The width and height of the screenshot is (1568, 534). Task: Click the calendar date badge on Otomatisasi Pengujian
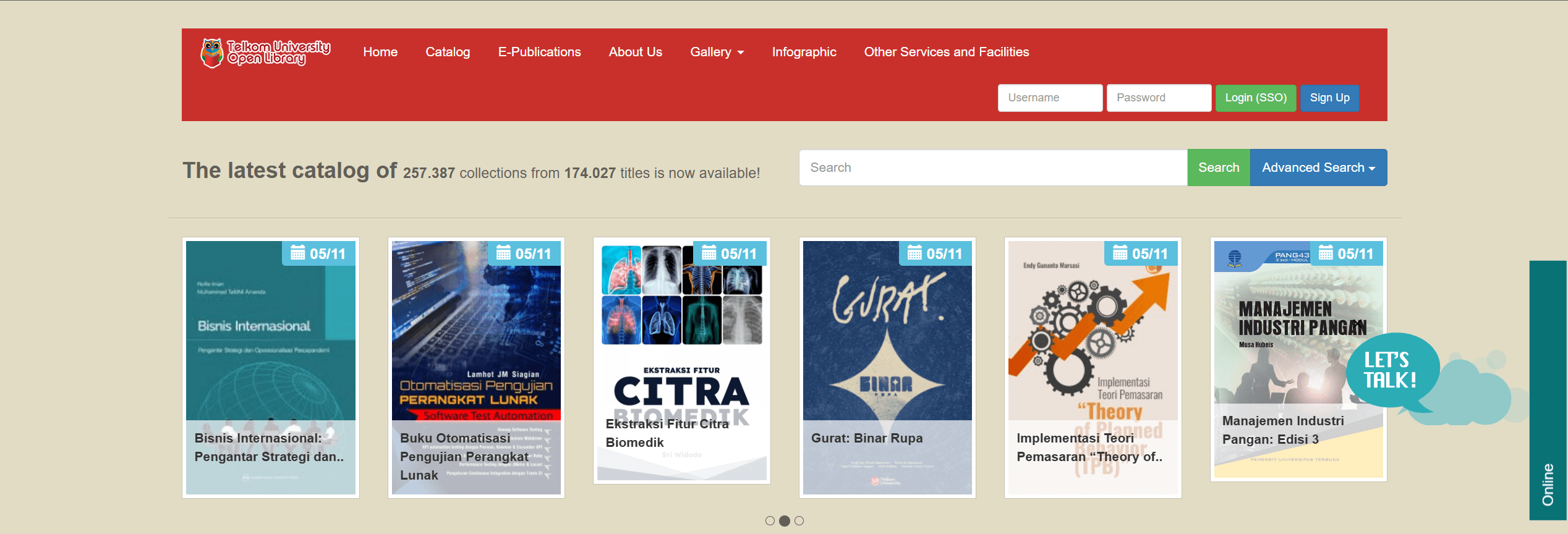coord(524,253)
